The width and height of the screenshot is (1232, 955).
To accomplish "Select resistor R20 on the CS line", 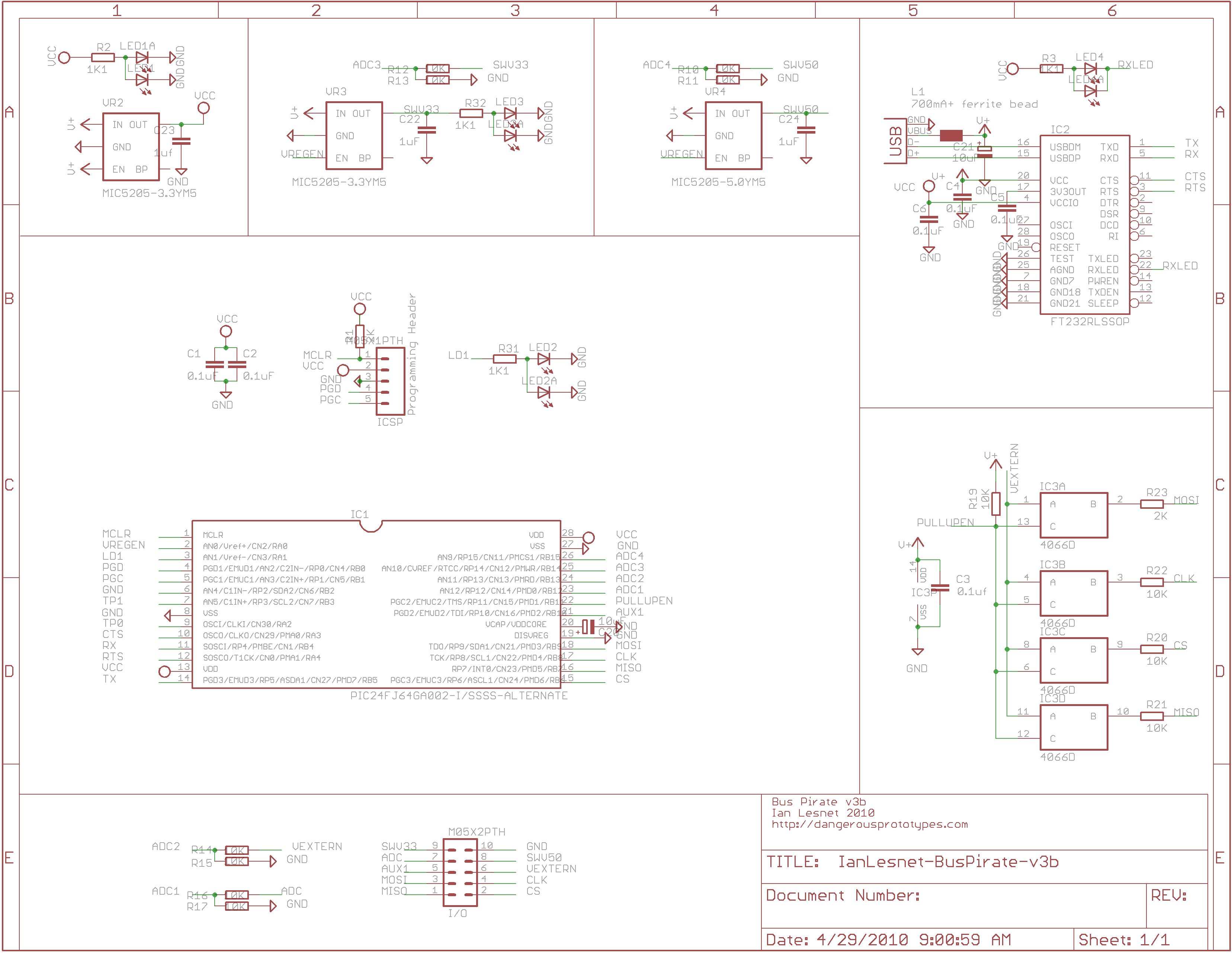I will click(x=1152, y=649).
